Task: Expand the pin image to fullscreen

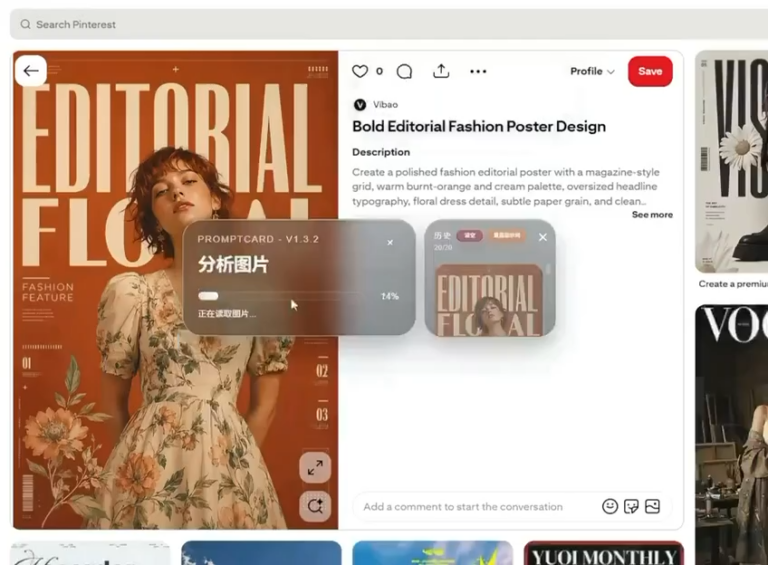Action: coord(315,468)
